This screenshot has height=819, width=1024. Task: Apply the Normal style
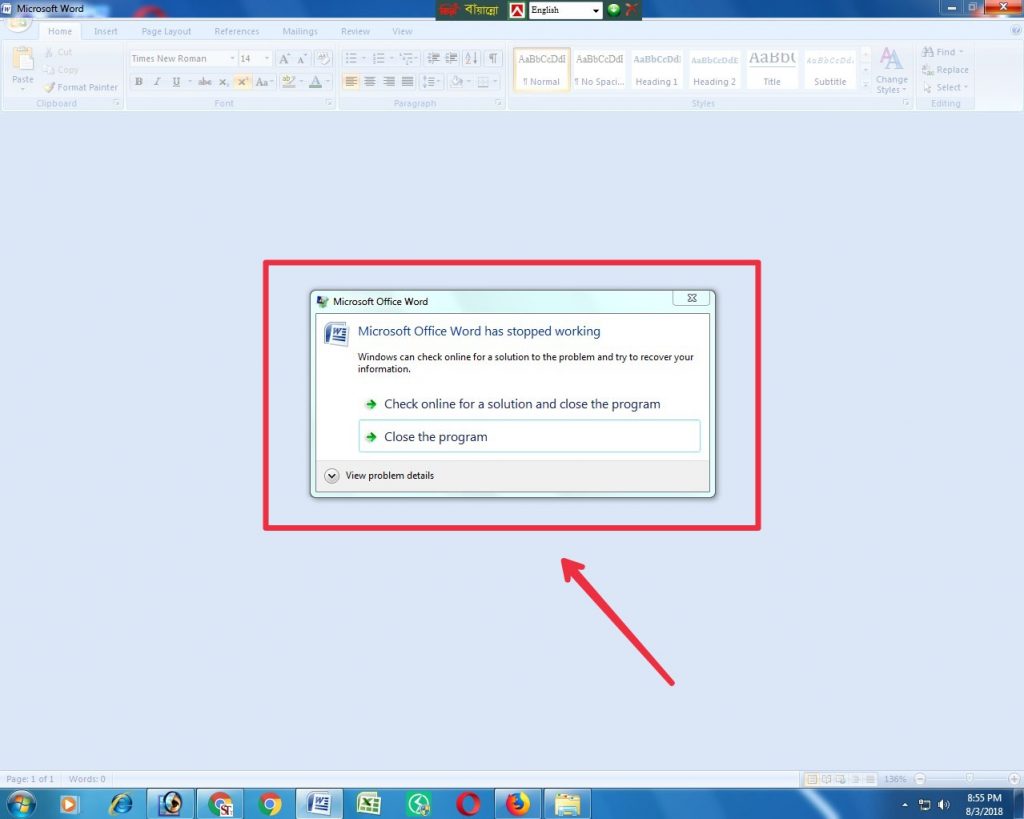tap(541, 69)
